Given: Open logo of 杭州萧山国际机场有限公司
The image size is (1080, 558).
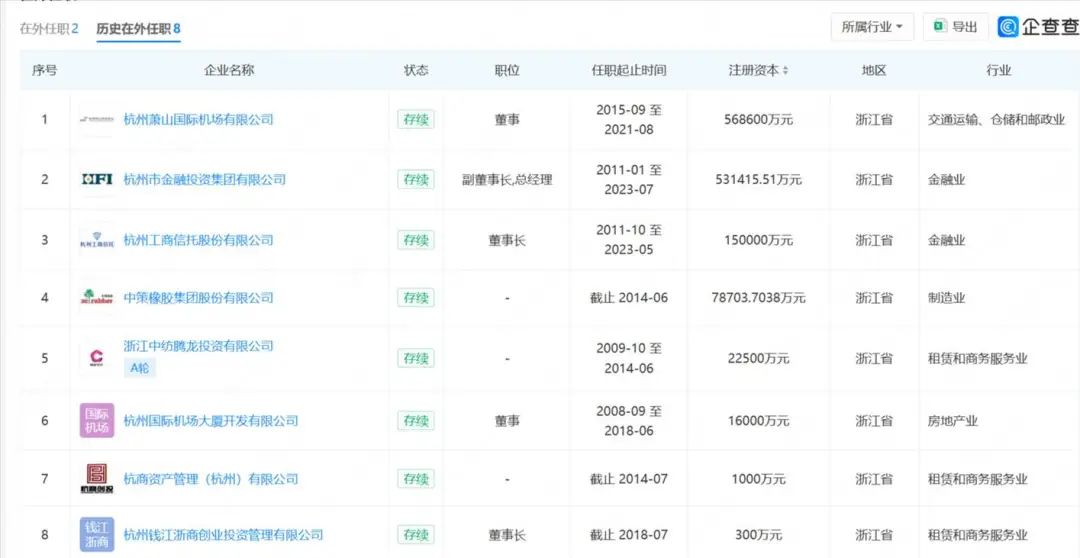Looking at the screenshot, I should pyautogui.click(x=96, y=120).
